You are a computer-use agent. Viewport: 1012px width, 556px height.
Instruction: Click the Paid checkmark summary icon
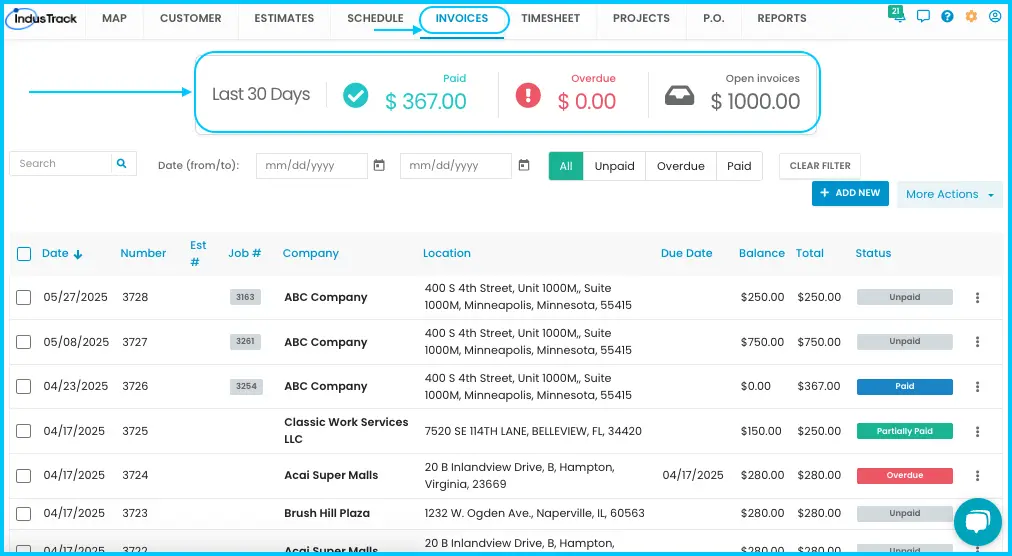point(355,95)
